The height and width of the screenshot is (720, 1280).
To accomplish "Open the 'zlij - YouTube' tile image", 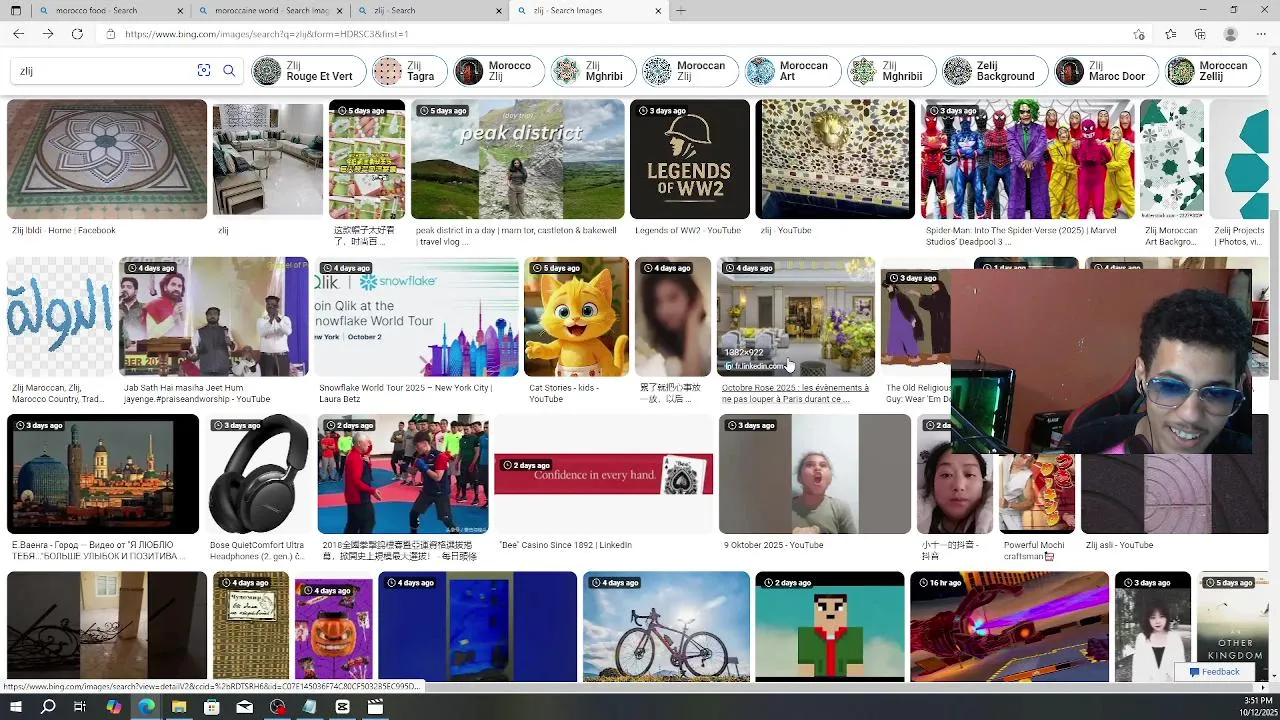I will (835, 159).
